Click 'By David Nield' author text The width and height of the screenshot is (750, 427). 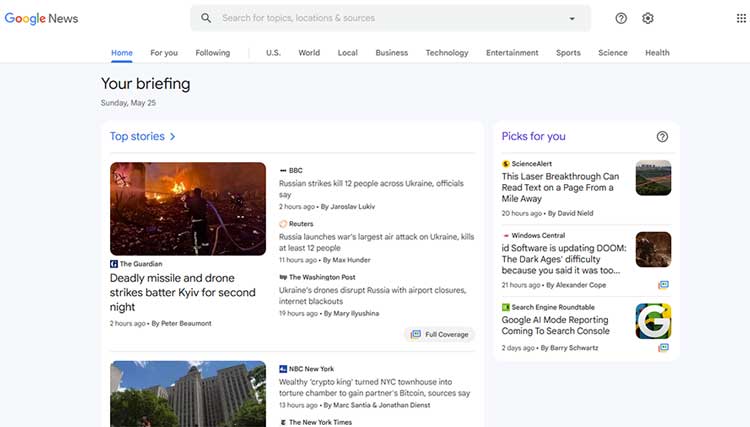570,213
